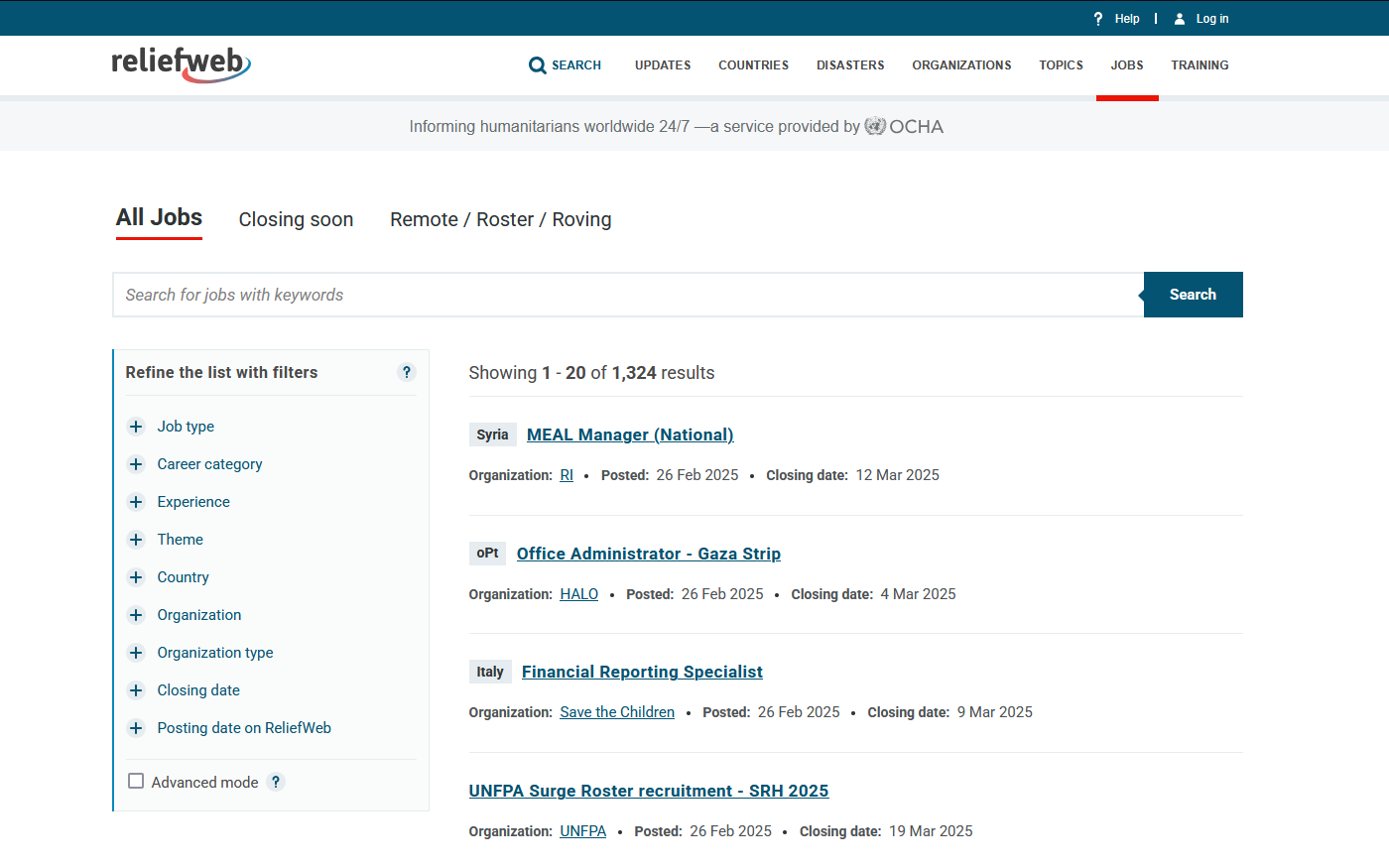Image resolution: width=1389 pixels, height=868 pixels.
Task: Click the Help question mark icon
Action: pyautogui.click(x=1098, y=19)
